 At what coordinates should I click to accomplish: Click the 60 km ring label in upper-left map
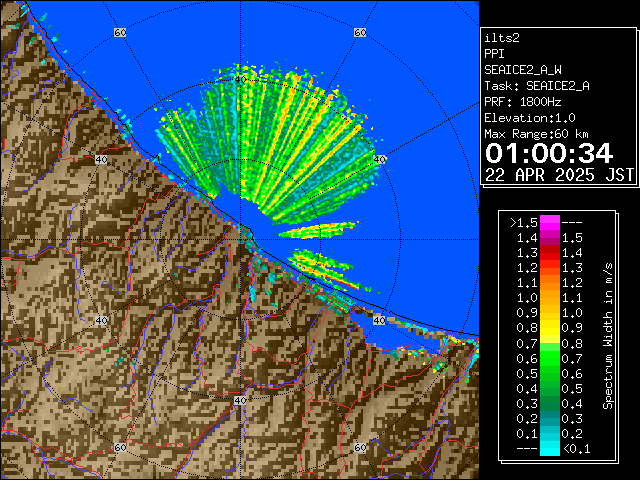point(120,32)
